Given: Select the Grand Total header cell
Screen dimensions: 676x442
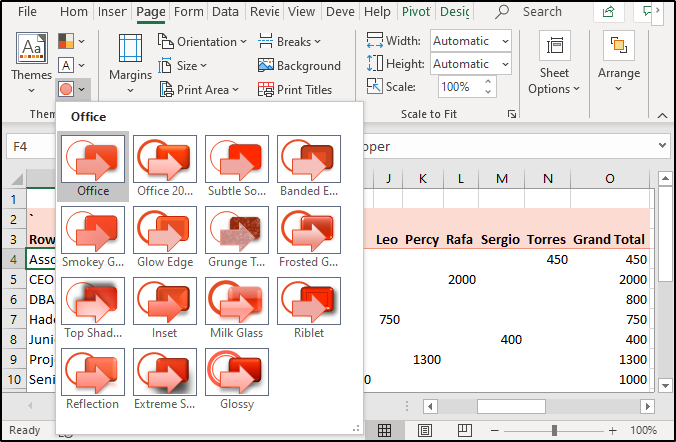Looking at the screenshot, I should (x=609, y=239).
